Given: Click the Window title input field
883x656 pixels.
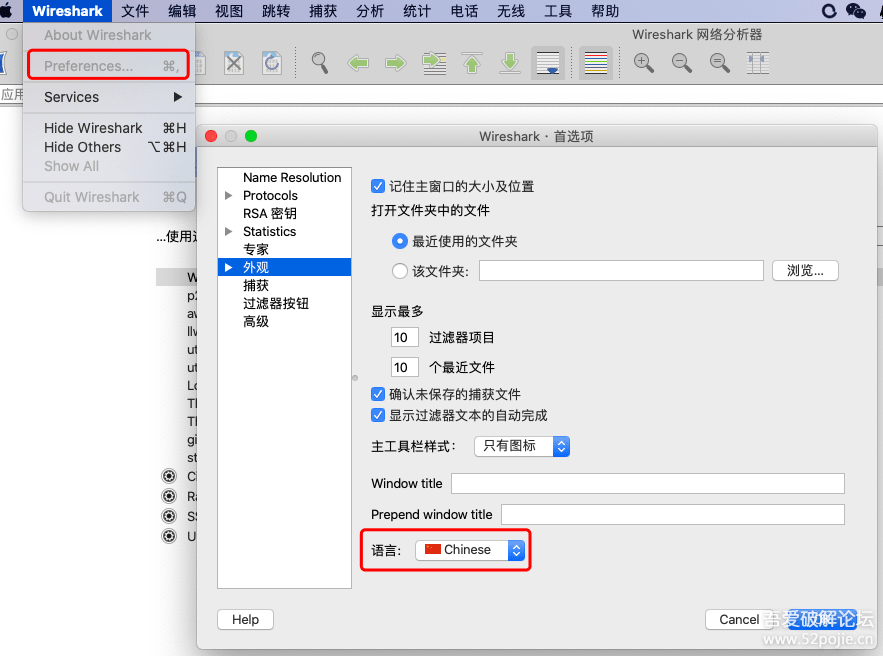Looking at the screenshot, I should point(648,483).
